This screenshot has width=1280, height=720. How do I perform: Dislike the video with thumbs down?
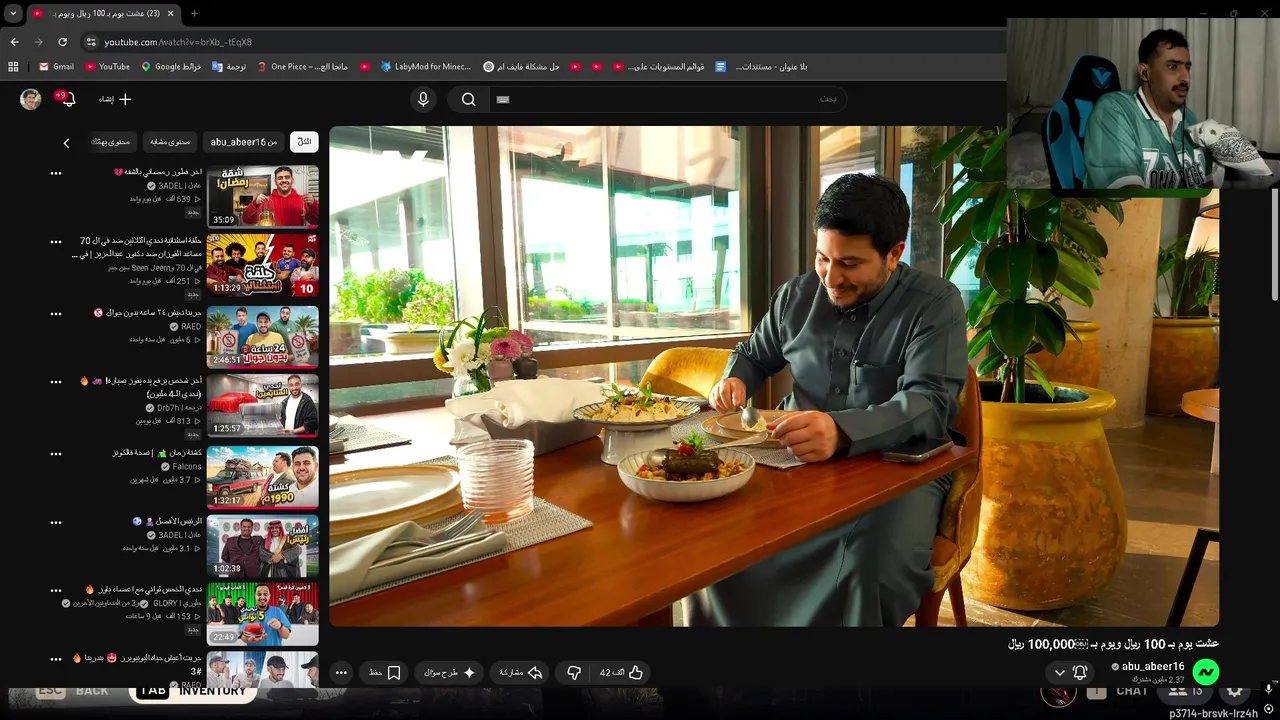(574, 673)
